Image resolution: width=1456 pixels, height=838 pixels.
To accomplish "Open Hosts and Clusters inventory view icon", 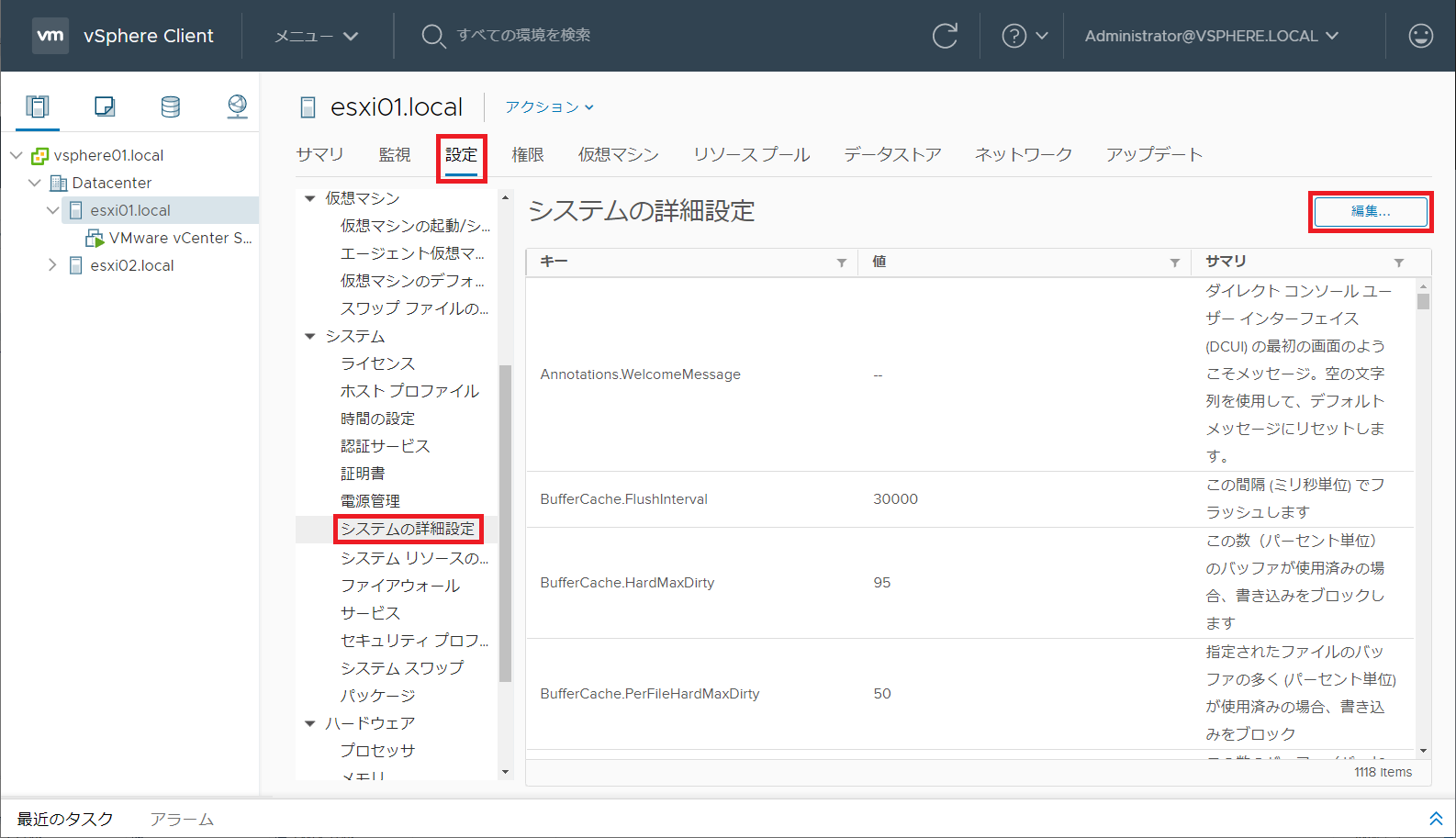I will 38,106.
